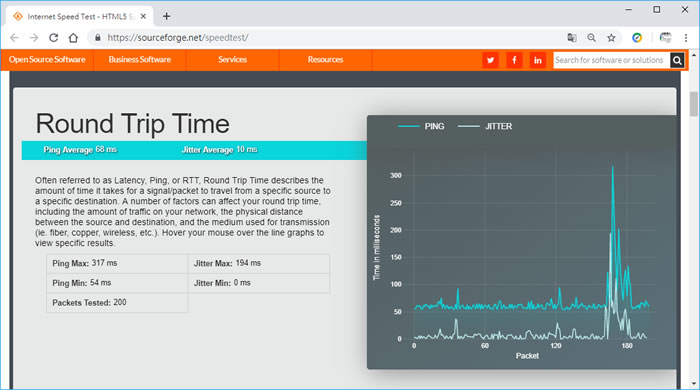This screenshot has height=390, width=700.
Task: Toggle the JITTER legend series
Action: point(485,127)
